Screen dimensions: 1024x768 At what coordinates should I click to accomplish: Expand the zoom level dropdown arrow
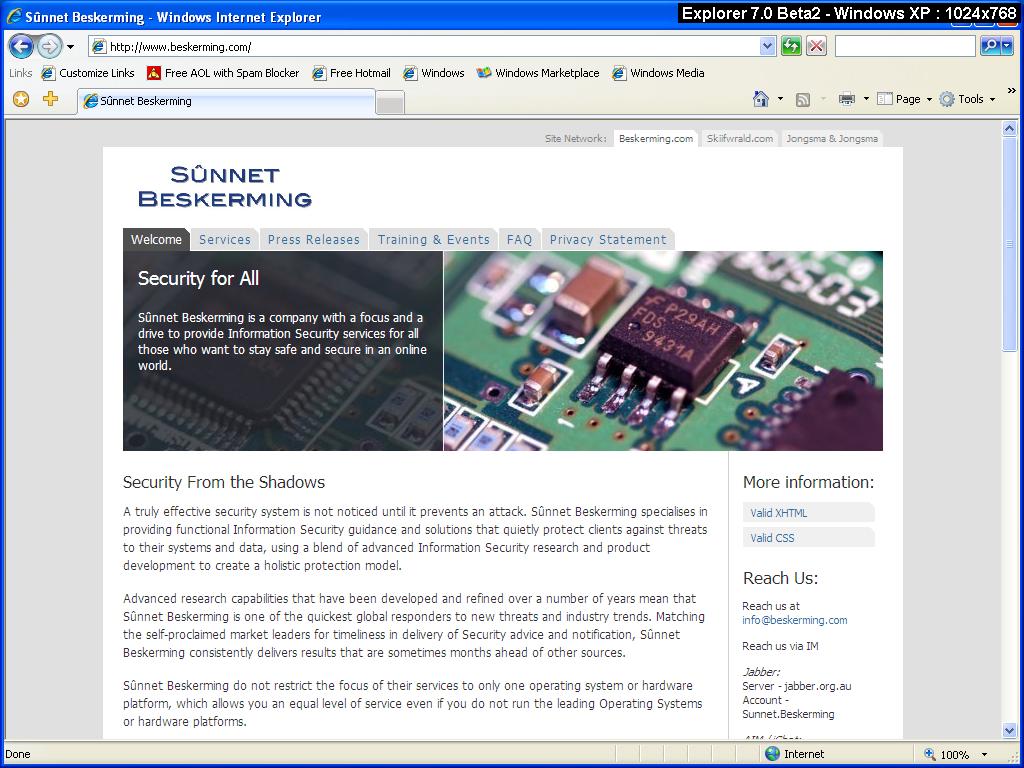pos(984,754)
